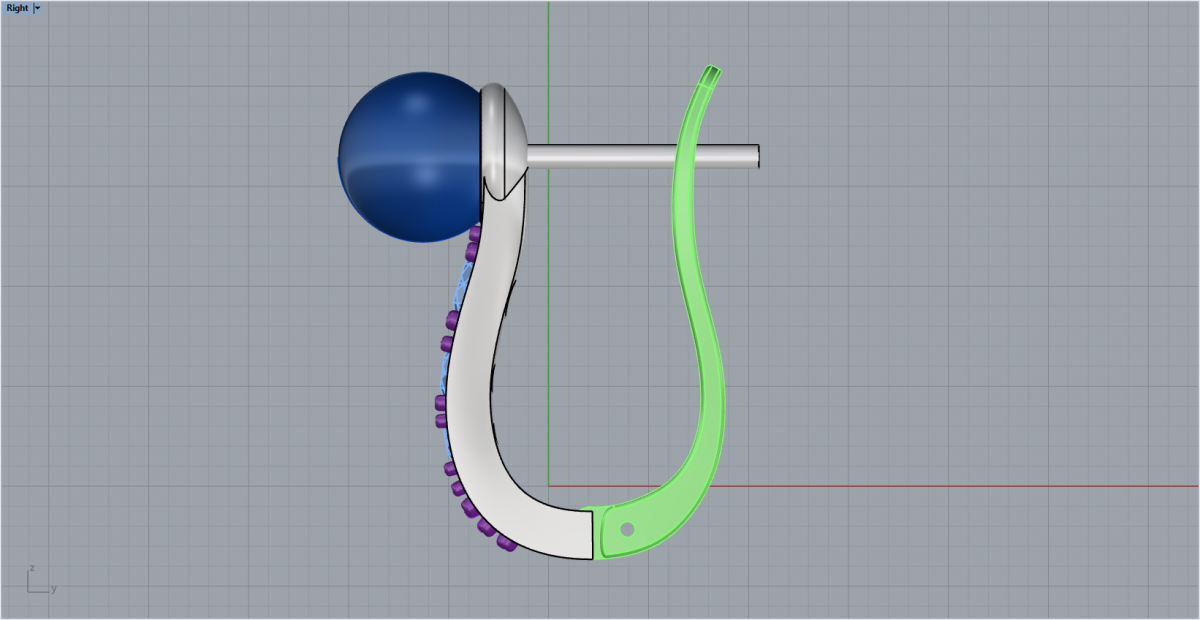This screenshot has width=1200, height=620.
Task: Click where post crosses the green wire
Action: tap(688, 156)
